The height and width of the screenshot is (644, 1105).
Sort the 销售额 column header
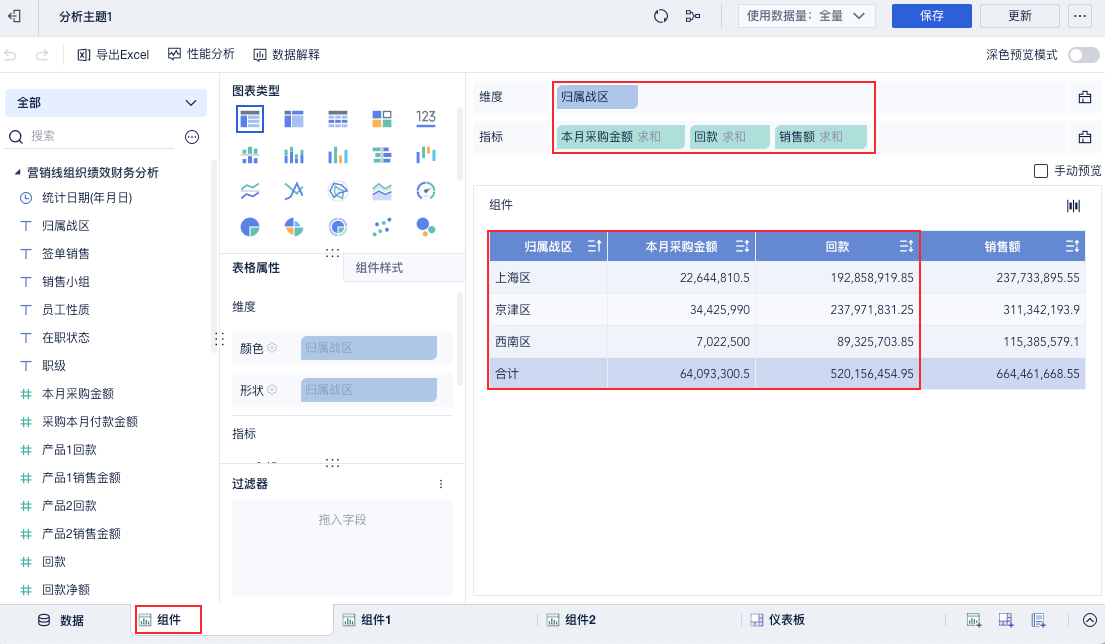[1072, 246]
